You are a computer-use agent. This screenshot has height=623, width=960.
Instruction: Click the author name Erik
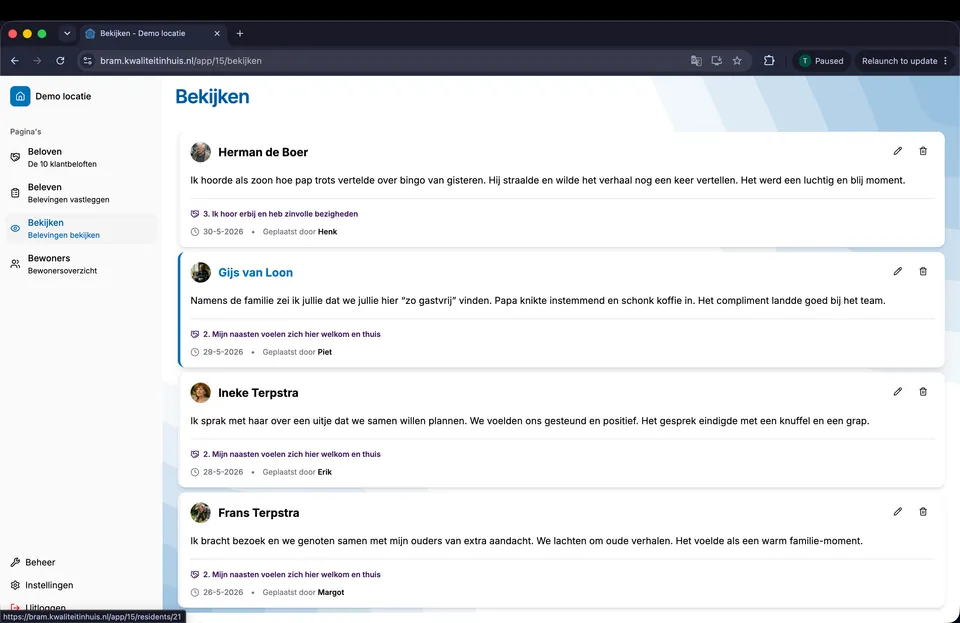point(324,472)
